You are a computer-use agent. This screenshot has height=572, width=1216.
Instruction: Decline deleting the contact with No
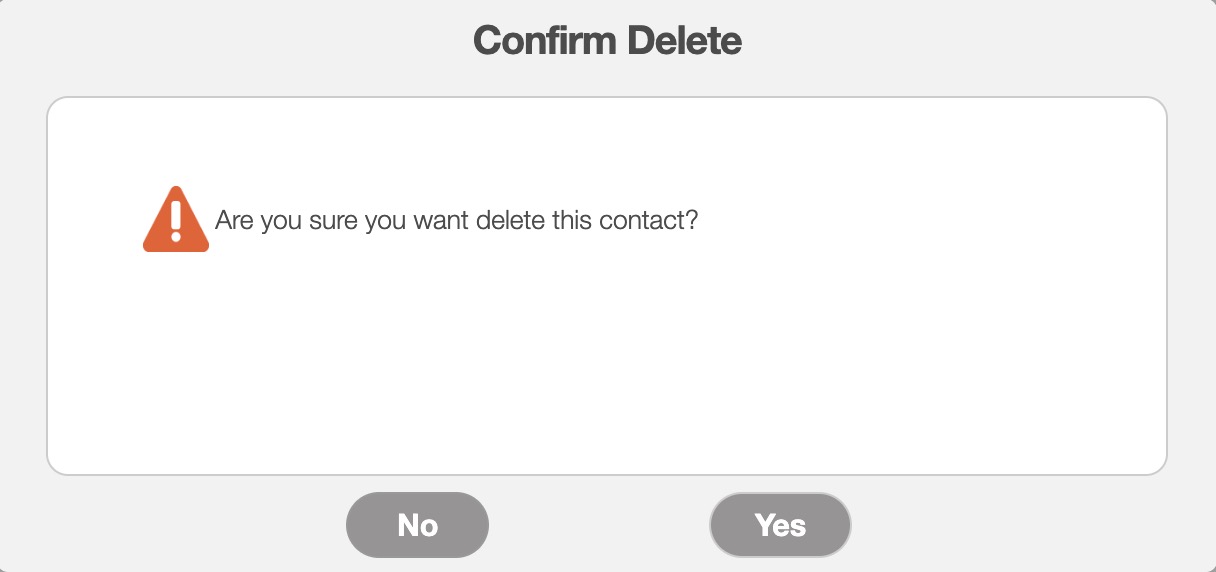[x=417, y=525]
